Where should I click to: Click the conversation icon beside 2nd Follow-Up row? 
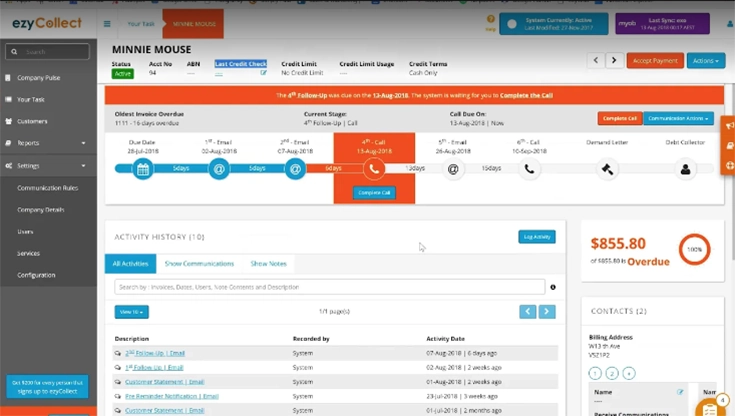point(118,353)
